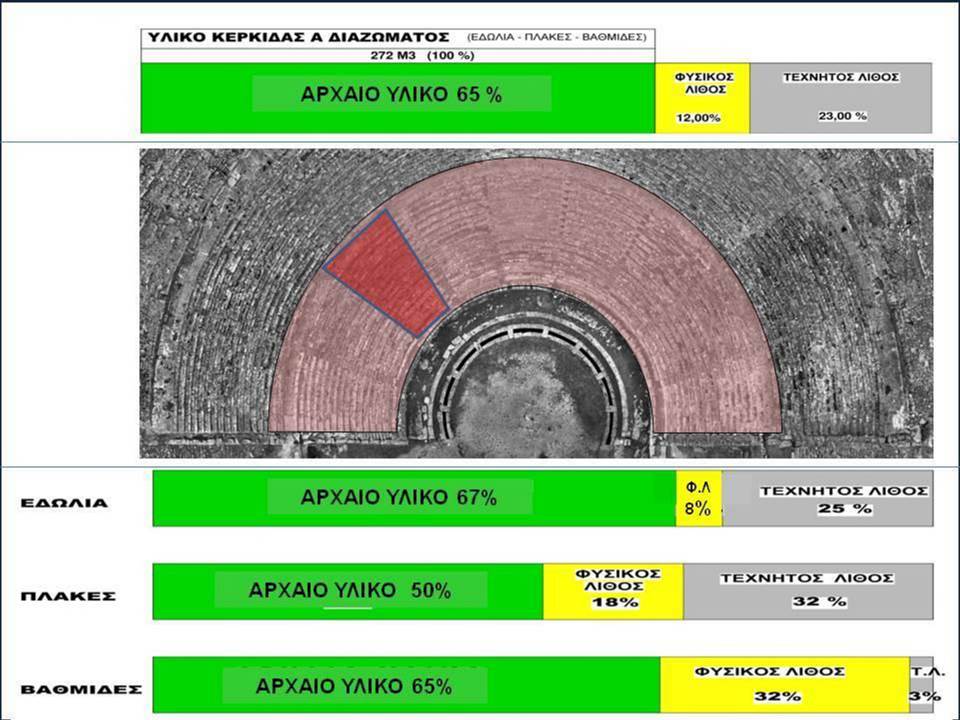Click 'ΦΥΣΙΚΟΣ ΛΙΘΟΣ 32%' yellow segment
Viewport: 960px width, 720px height.
(x=785, y=685)
